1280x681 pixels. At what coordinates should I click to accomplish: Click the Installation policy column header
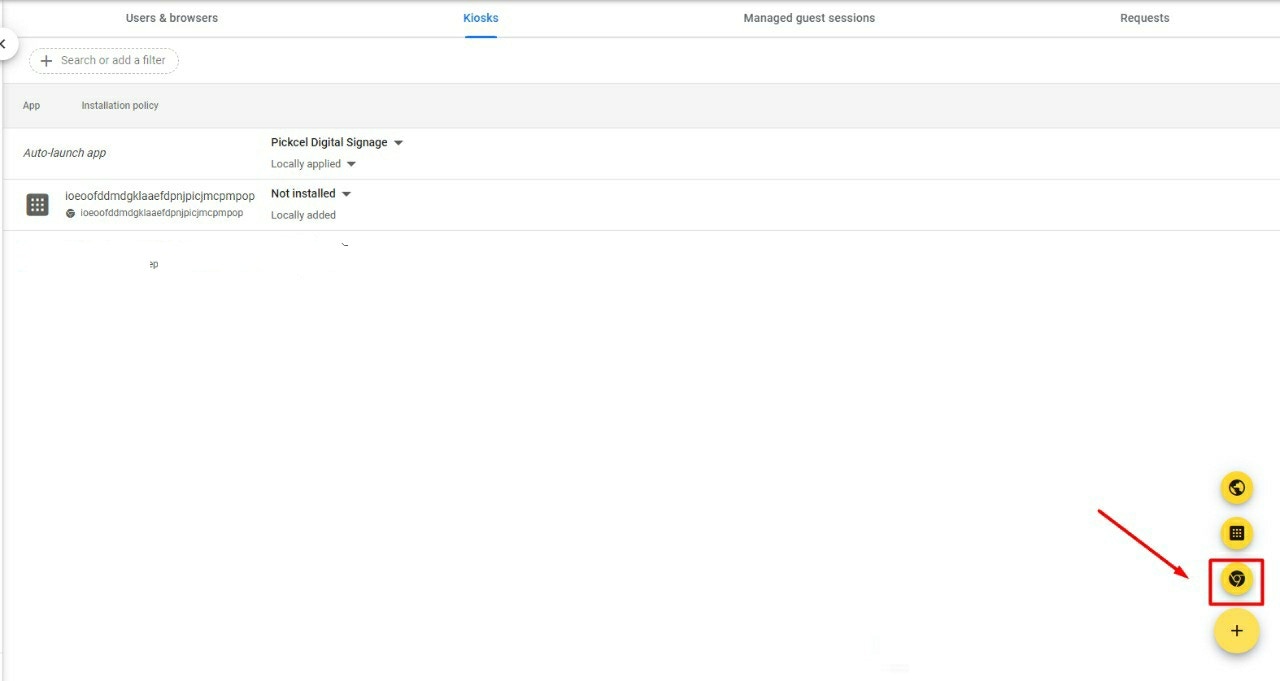pos(119,105)
